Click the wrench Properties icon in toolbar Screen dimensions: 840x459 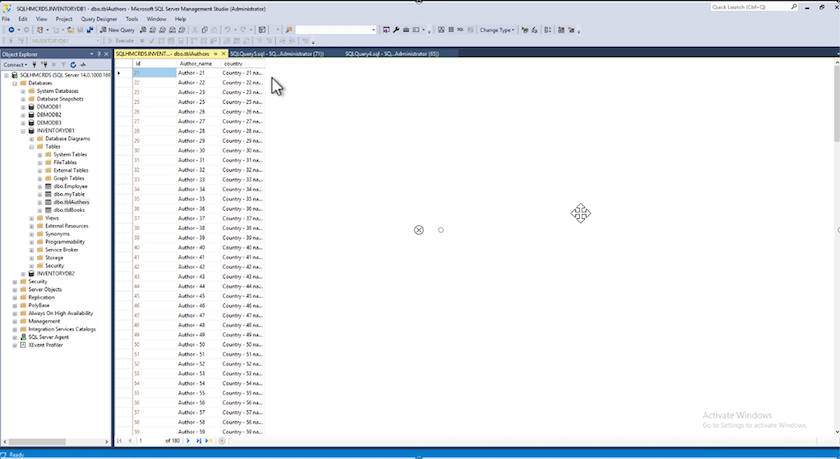pyautogui.click(x=396, y=30)
